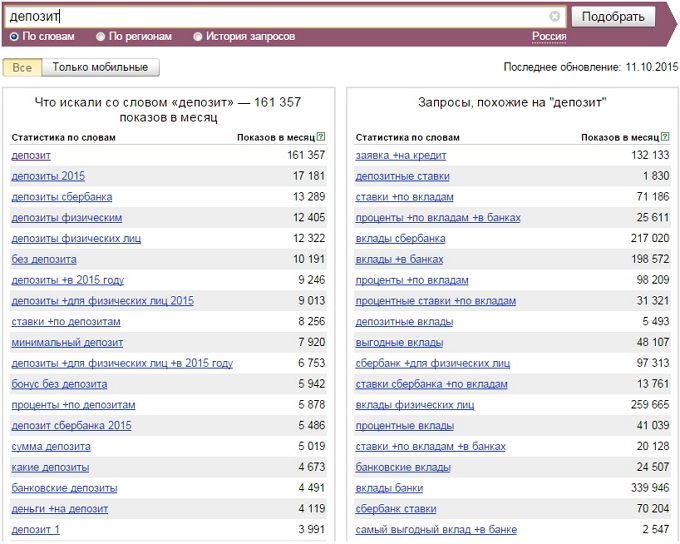Open the 'минимальный депозит' link
The image size is (680, 544).
point(67,343)
